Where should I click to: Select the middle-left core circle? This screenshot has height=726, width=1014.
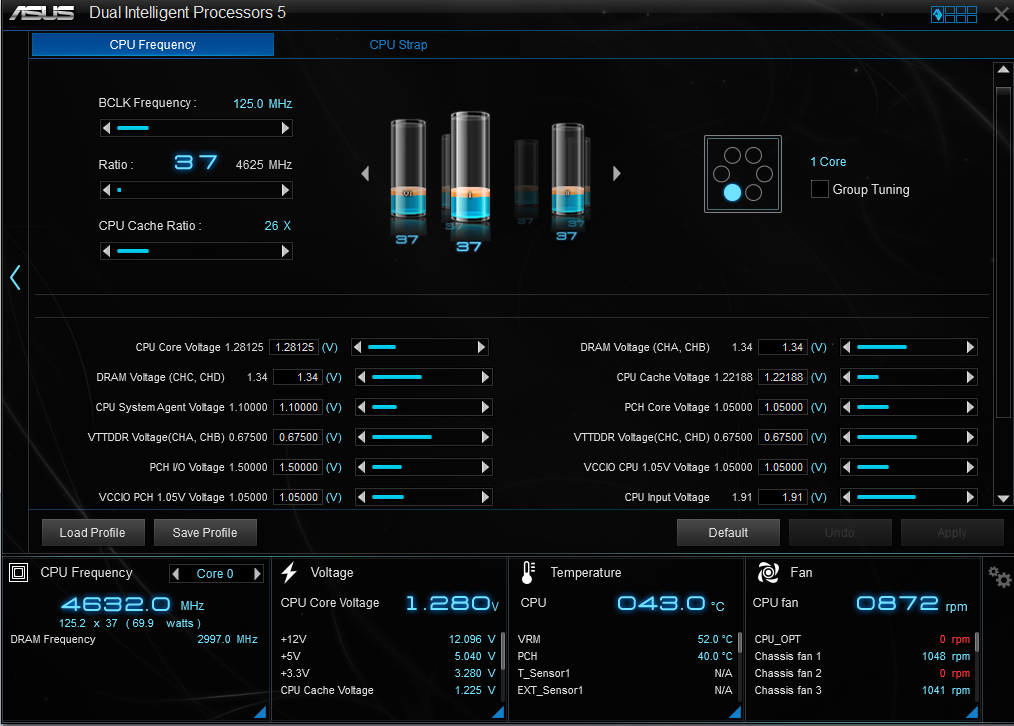[722, 174]
